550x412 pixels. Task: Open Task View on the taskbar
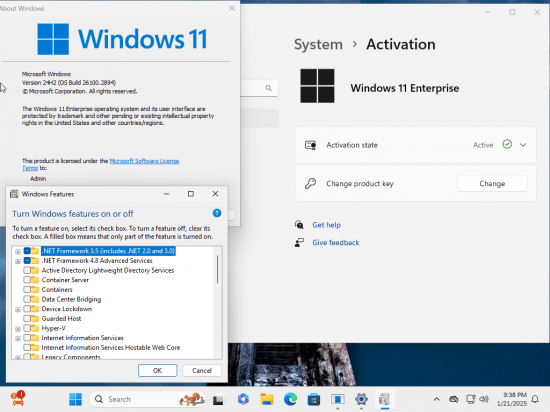218,400
